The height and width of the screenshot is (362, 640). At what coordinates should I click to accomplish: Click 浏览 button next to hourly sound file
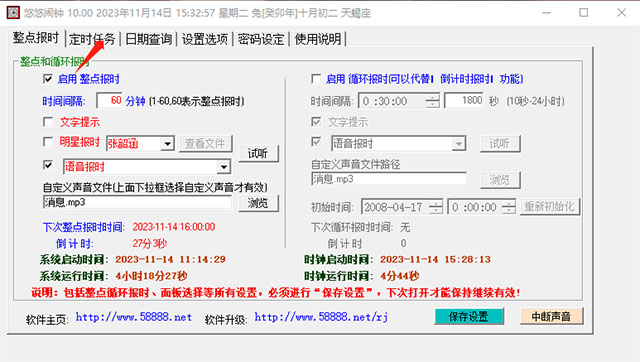click(x=258, y=203)
